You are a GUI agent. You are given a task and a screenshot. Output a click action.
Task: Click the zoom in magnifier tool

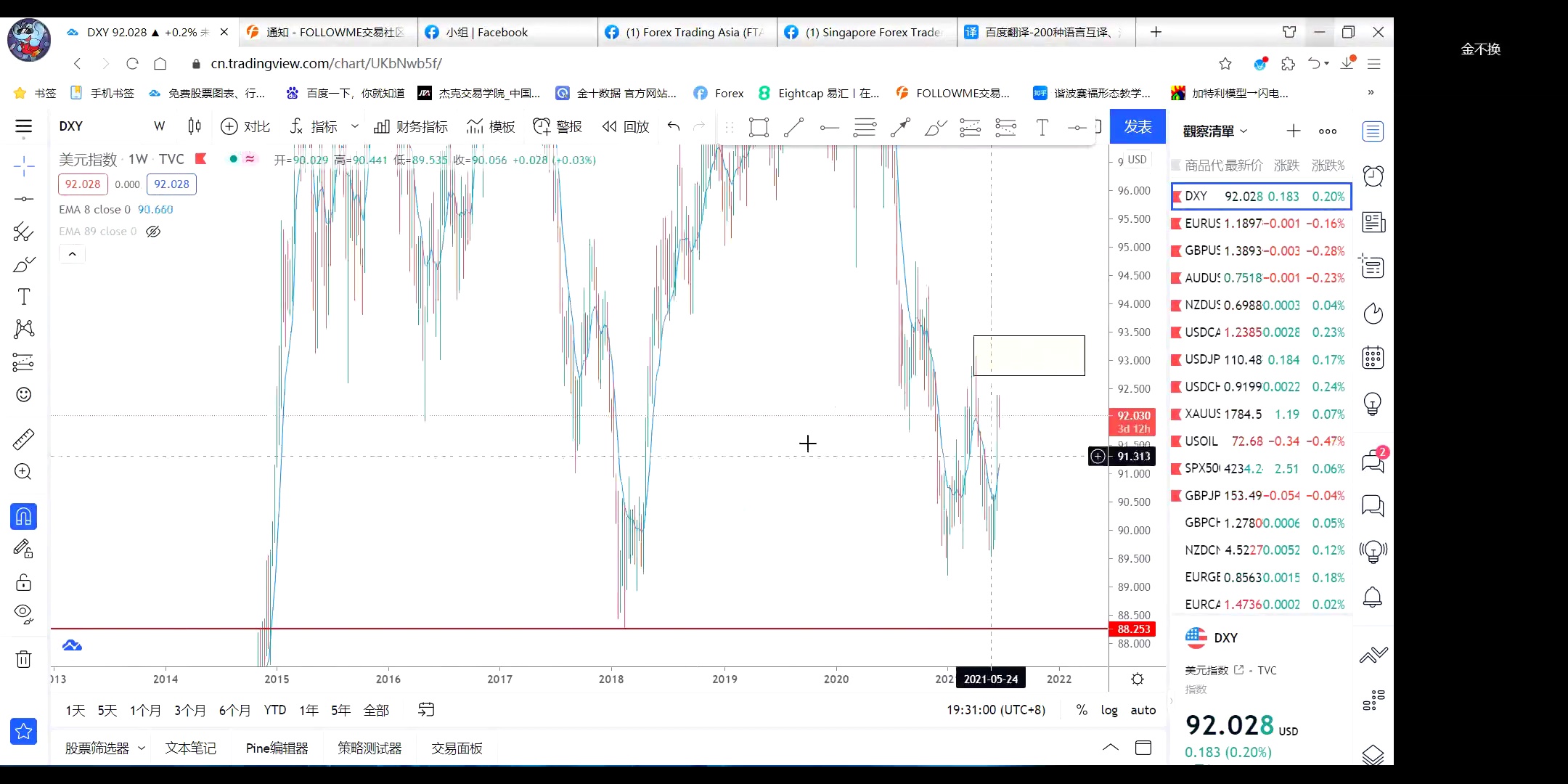[x=23, y=472]
